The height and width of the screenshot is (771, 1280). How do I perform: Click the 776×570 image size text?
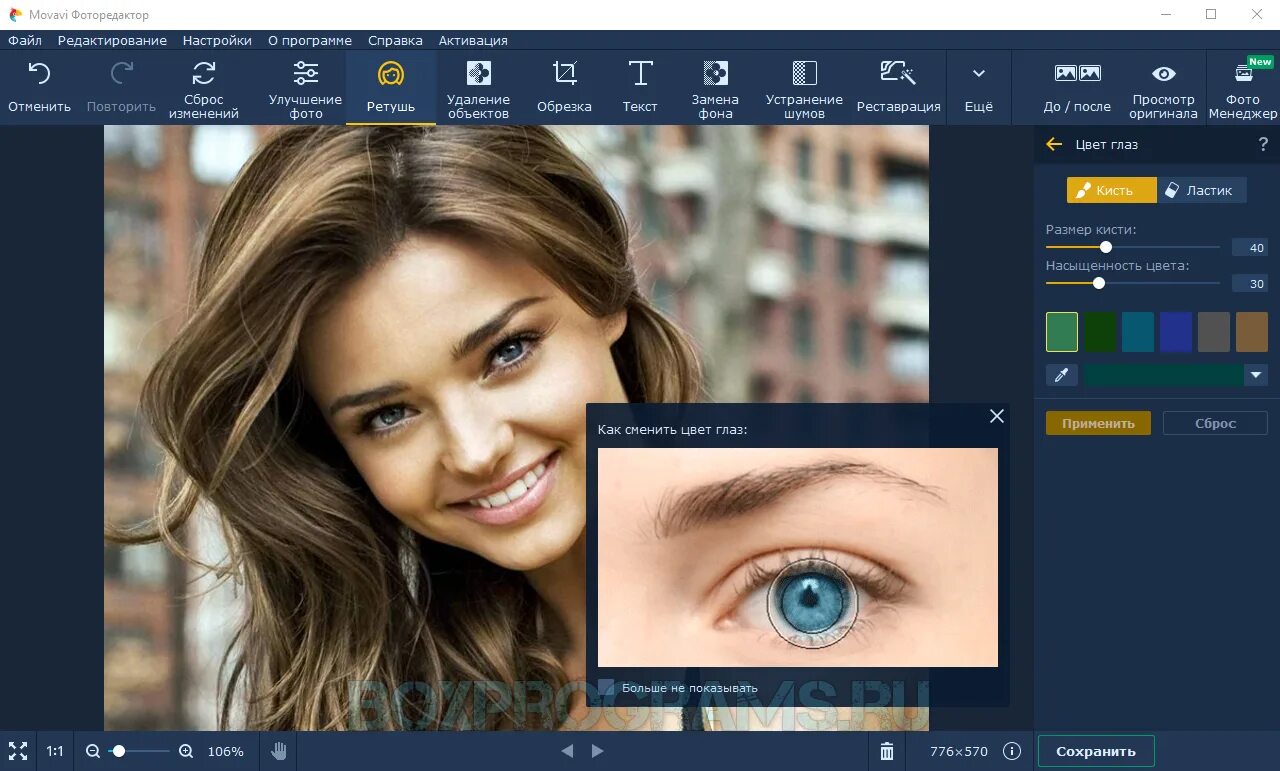point(958,751)
